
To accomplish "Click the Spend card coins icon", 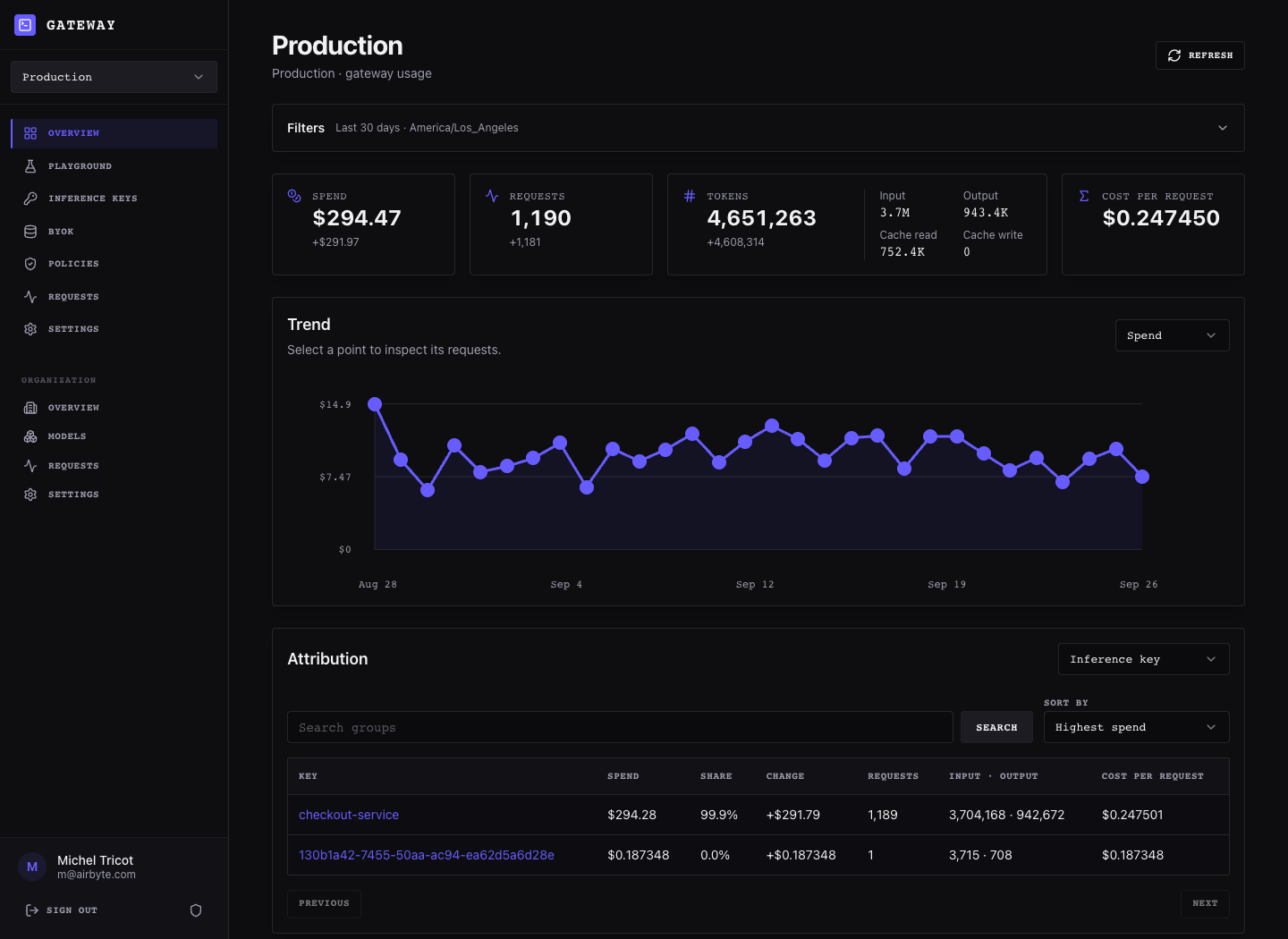I will pos(294,196).
